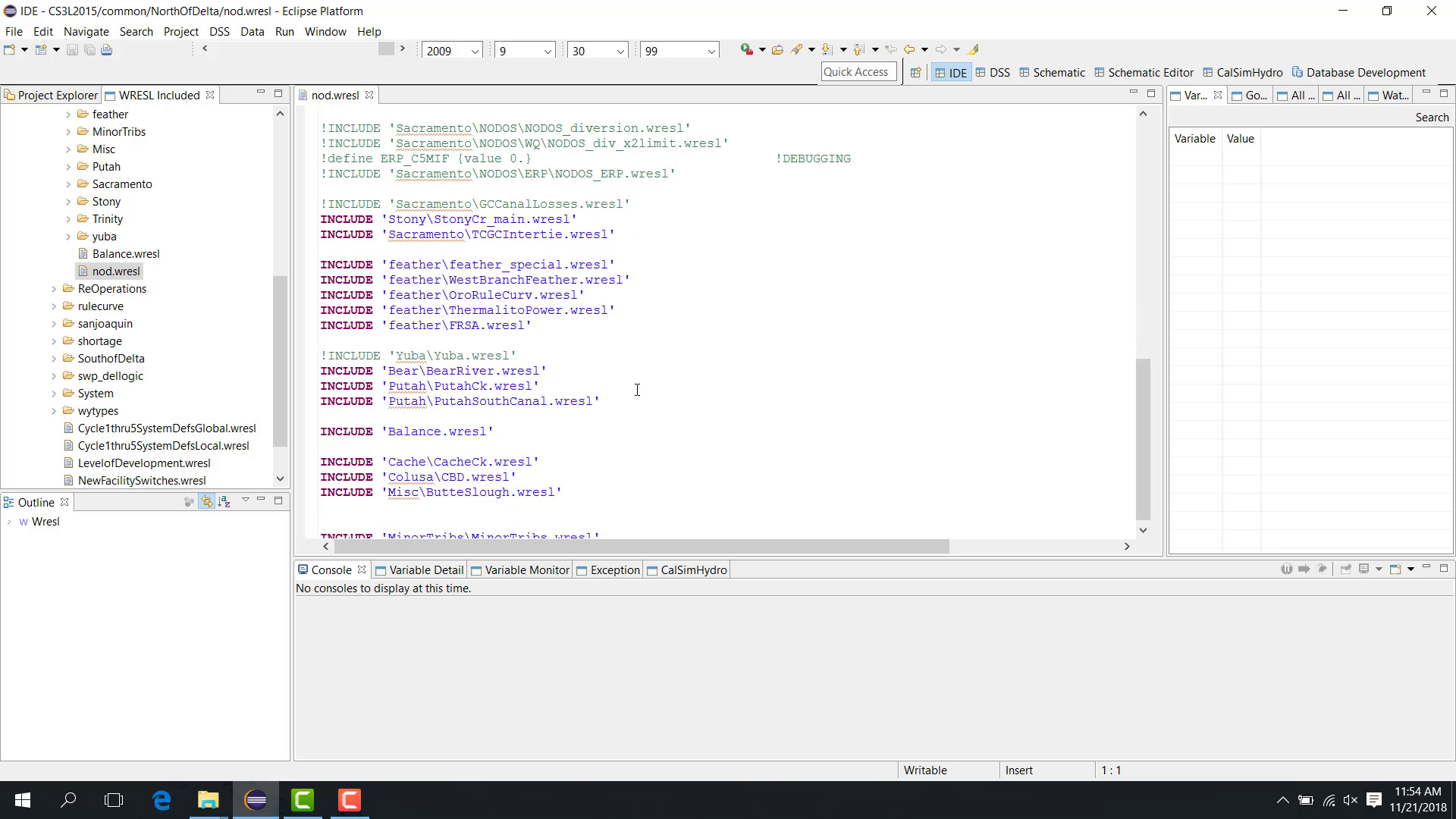Click the Sort alphabetically icon in Outline
Screen dimensions: 1456x819
coord(224,502)
